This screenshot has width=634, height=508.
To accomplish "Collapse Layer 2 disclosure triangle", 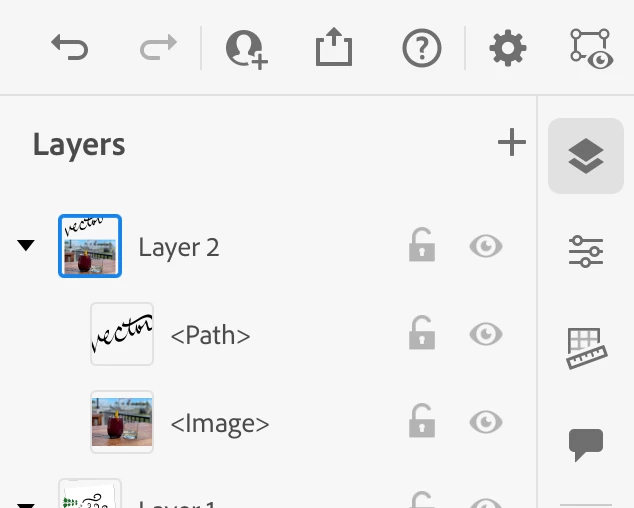I will coord(26,245).
